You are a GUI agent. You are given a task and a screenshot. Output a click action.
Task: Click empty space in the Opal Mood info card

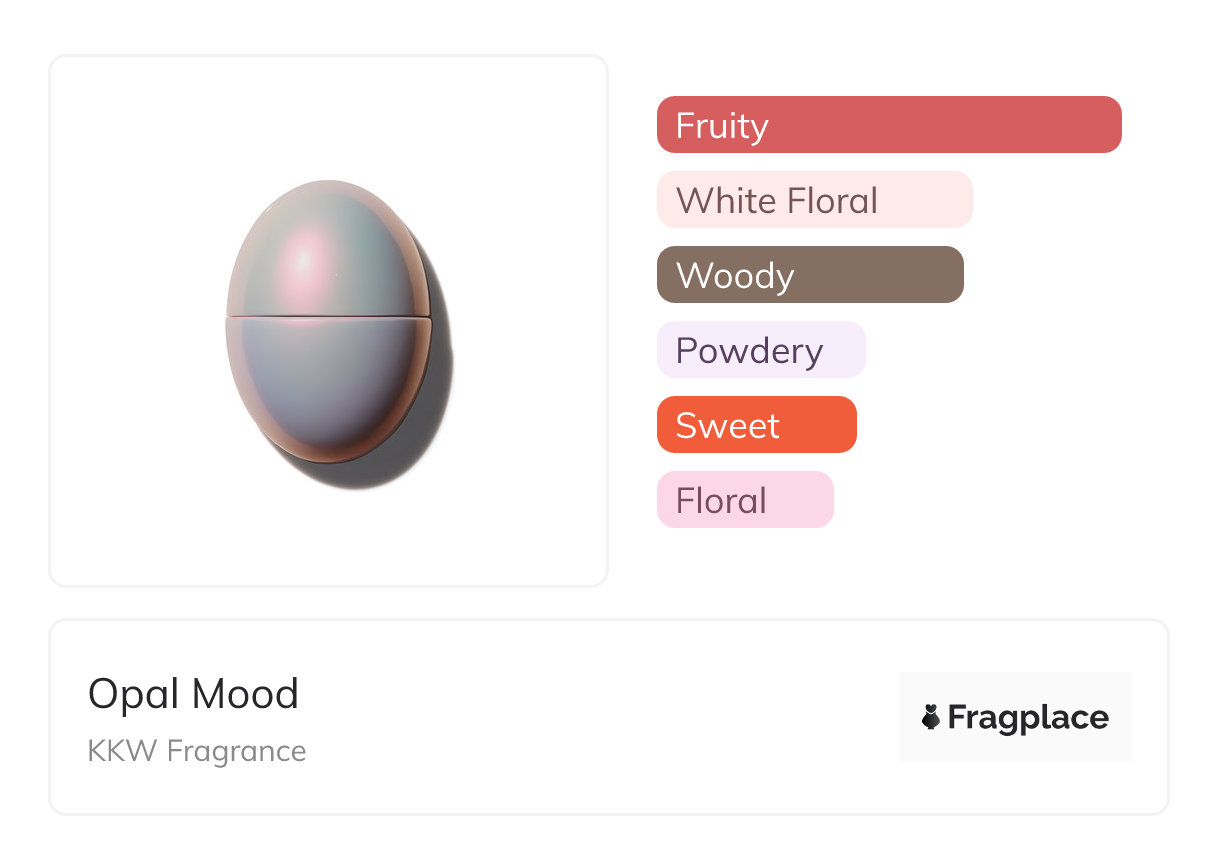tap(600, 718)
